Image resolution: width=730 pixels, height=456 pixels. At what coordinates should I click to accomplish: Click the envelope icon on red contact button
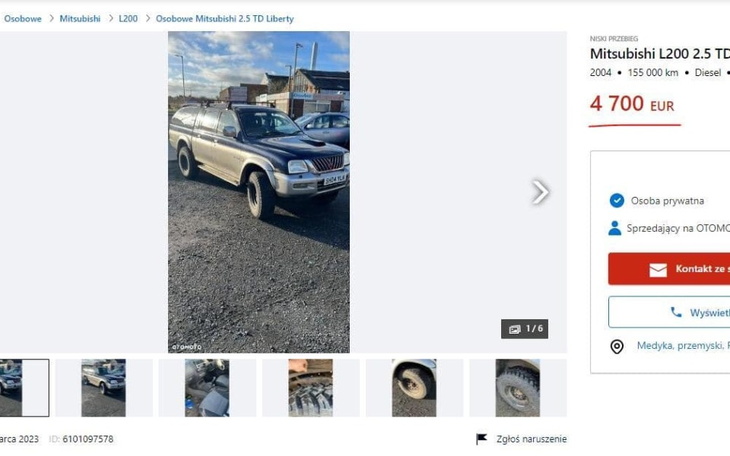pos(658,269)
